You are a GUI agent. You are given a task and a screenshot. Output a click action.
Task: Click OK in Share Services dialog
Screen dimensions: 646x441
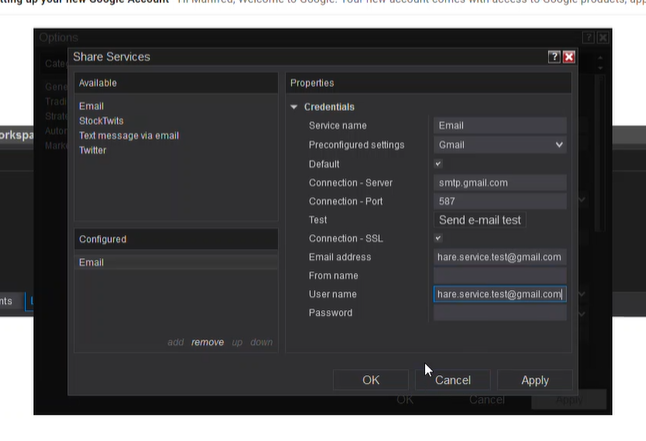click(371, 380)
